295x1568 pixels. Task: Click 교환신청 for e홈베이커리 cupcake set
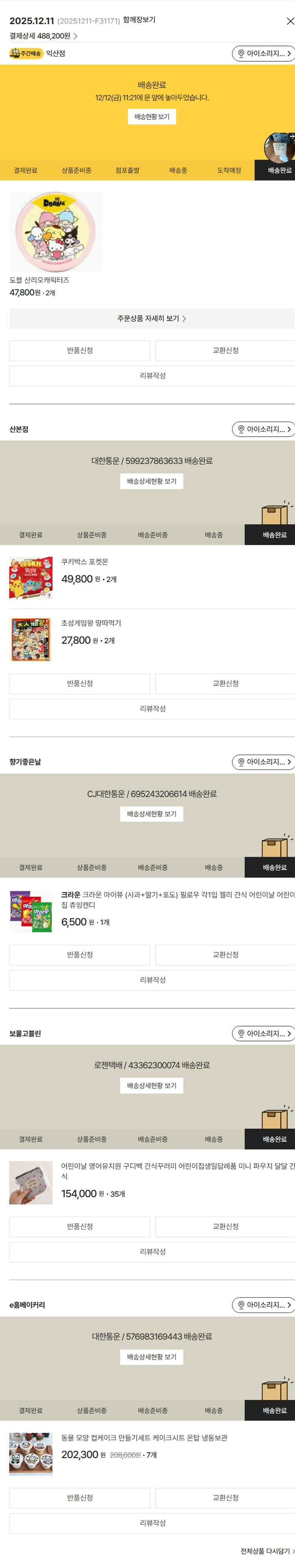[x=225, y=1497]
